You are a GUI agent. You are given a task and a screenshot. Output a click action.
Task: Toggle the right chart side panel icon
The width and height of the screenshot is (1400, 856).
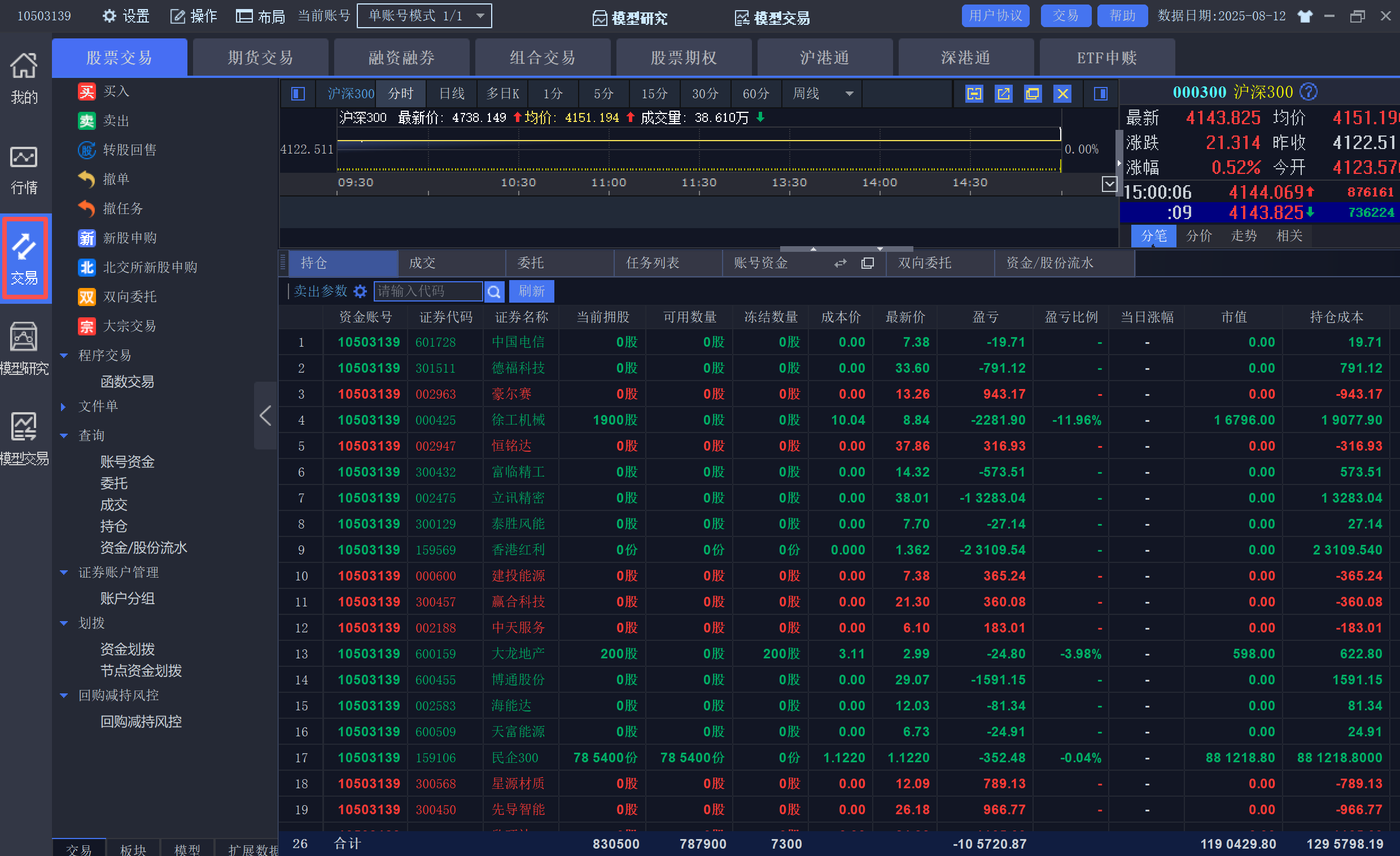click(1101, 94)
